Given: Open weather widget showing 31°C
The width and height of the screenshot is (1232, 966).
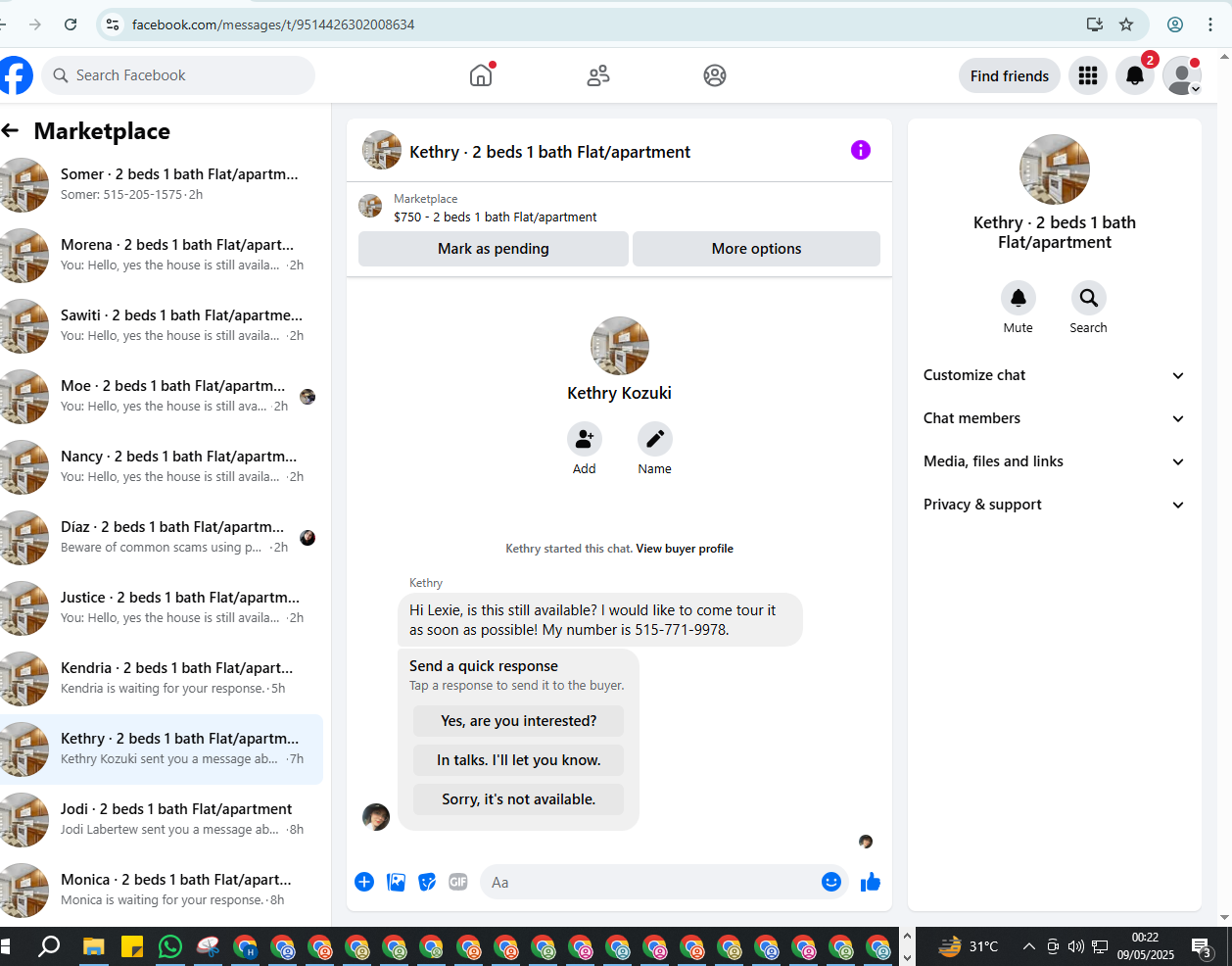Looking at the screenshot, I should (x=969, y=946).
